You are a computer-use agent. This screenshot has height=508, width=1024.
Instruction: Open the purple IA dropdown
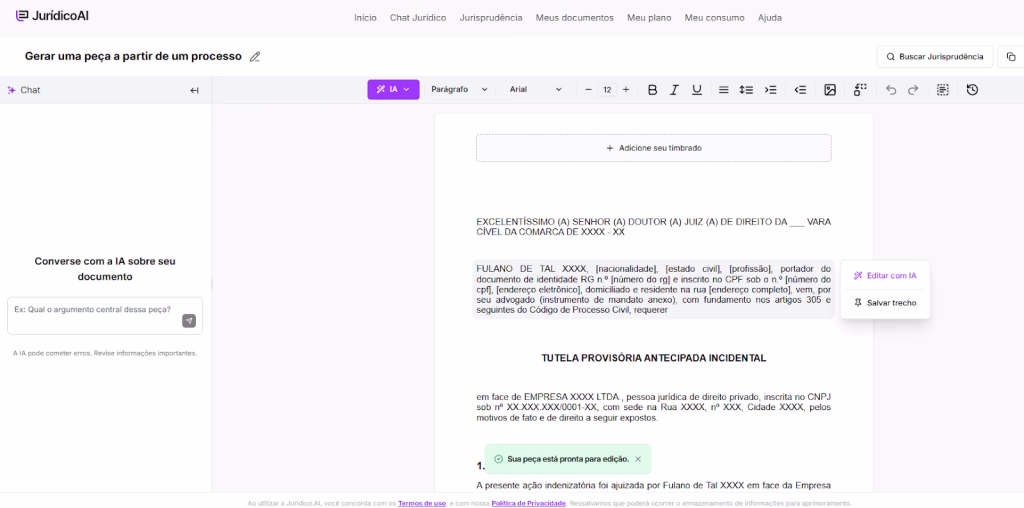(x=393, y=89)
